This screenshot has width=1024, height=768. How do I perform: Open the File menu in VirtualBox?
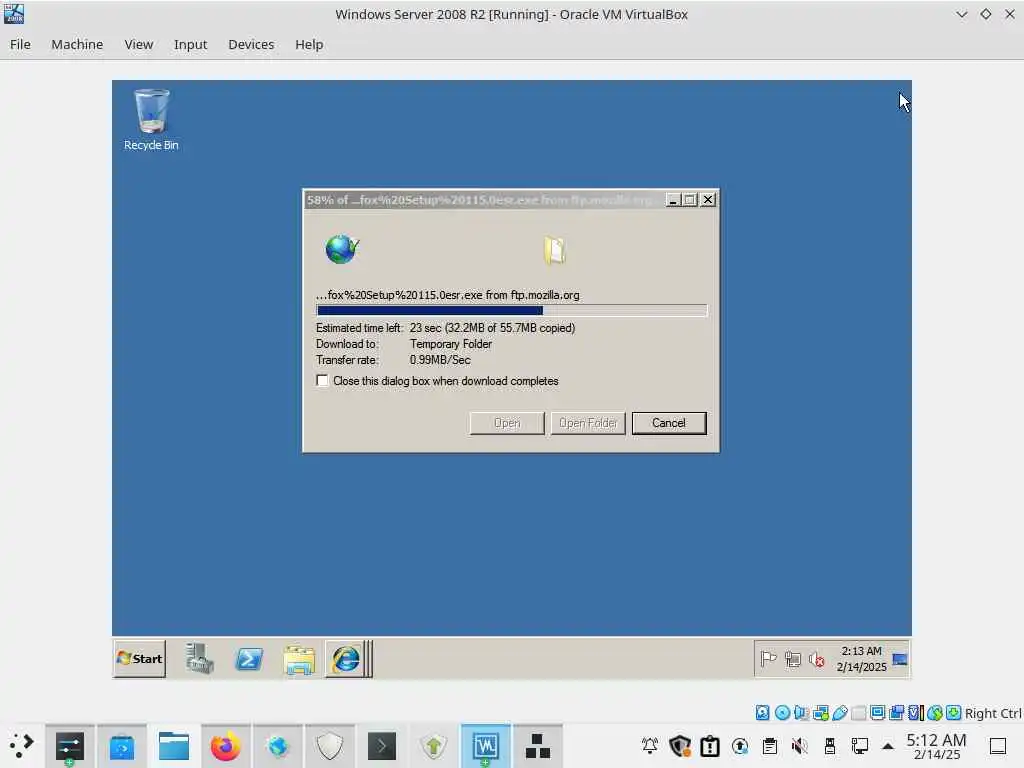tap(20, 44)
